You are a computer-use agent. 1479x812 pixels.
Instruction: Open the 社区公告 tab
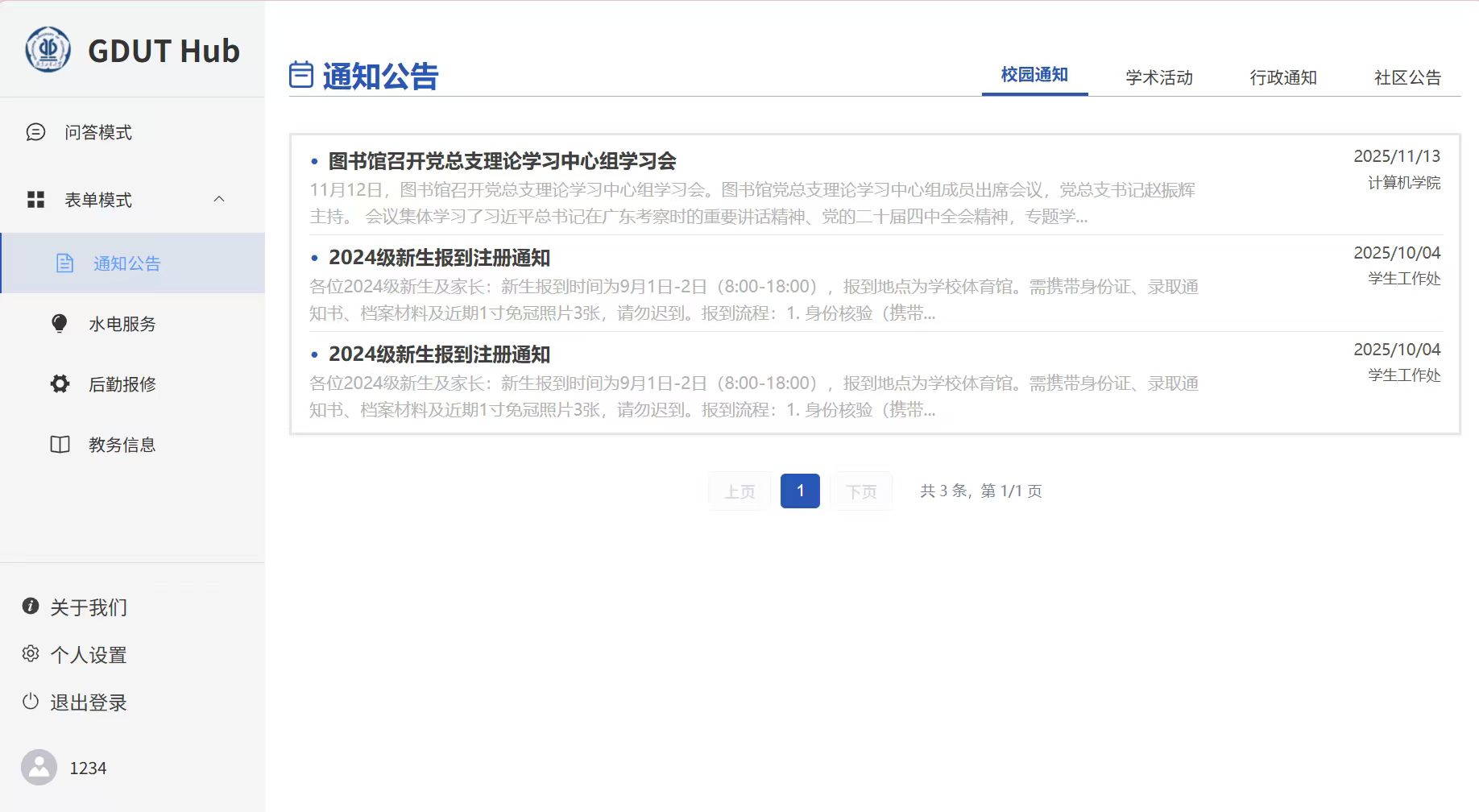1406,77
